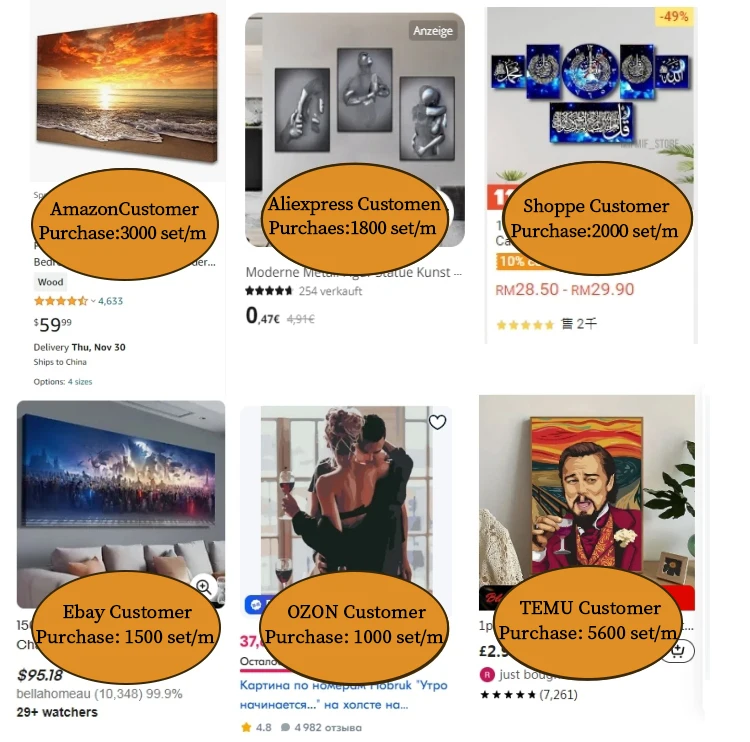The width and height of the screenshot is (750, 742).
Task: Select the Wood material tag
Action: pos(50,282)
